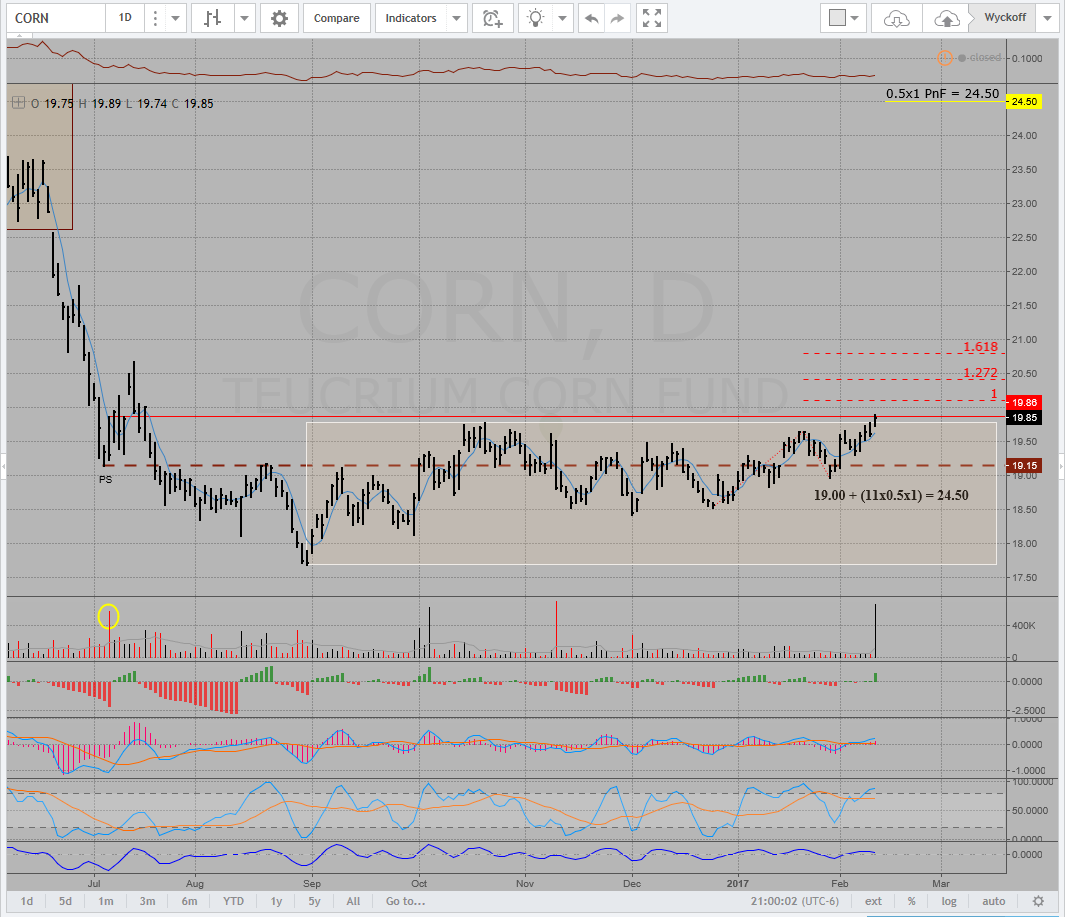Image resolution: width=1065 pixels, height=917 pixels.
Task: Expand the Wyckoff layout dropdown arrow
Action: (x=1046, y=18)
